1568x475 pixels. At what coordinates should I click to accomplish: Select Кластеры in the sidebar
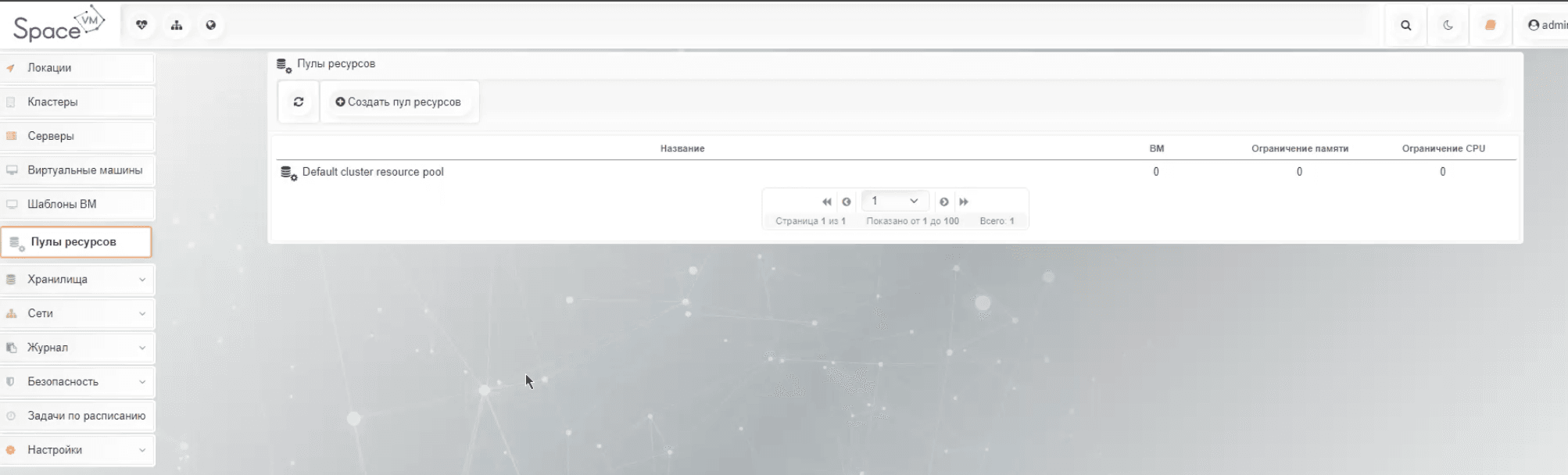tap(52, 102)
